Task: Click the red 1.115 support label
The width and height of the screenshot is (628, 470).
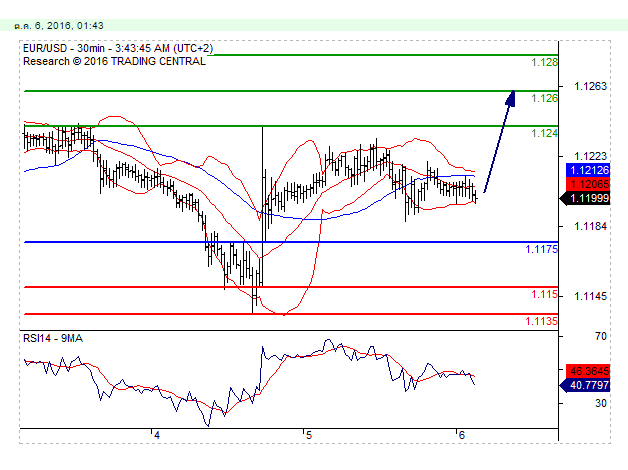Action: pyautogui.click(x=544, y=294)
